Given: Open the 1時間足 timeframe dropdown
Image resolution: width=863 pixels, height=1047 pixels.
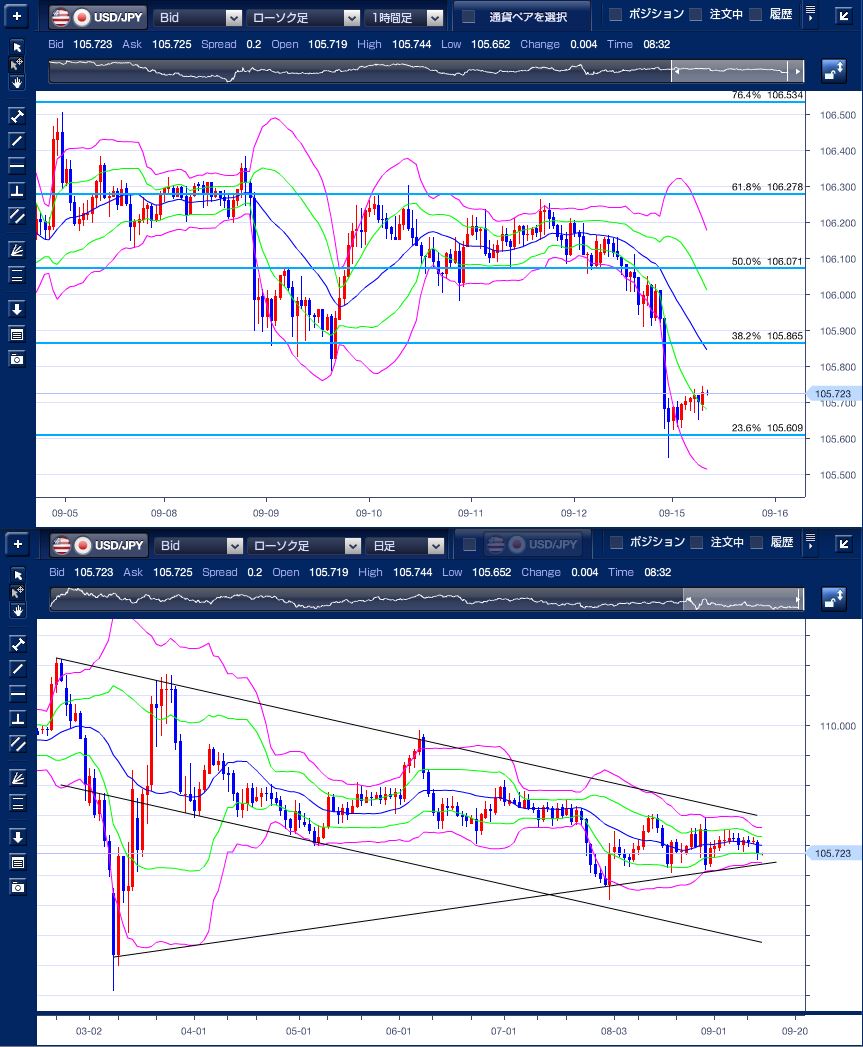Looking at the screenshot, I should point(405,17).
